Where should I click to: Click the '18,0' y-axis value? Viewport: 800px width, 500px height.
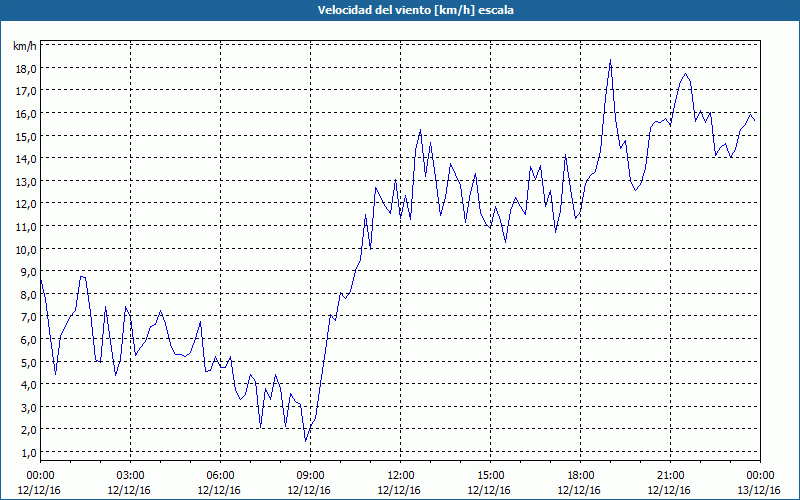click(x=27, y=68)
